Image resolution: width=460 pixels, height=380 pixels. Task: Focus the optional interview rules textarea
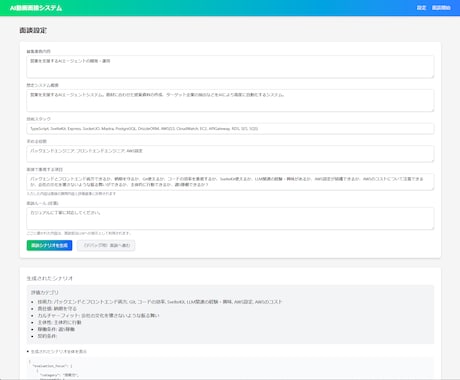[x=230, y=218]
